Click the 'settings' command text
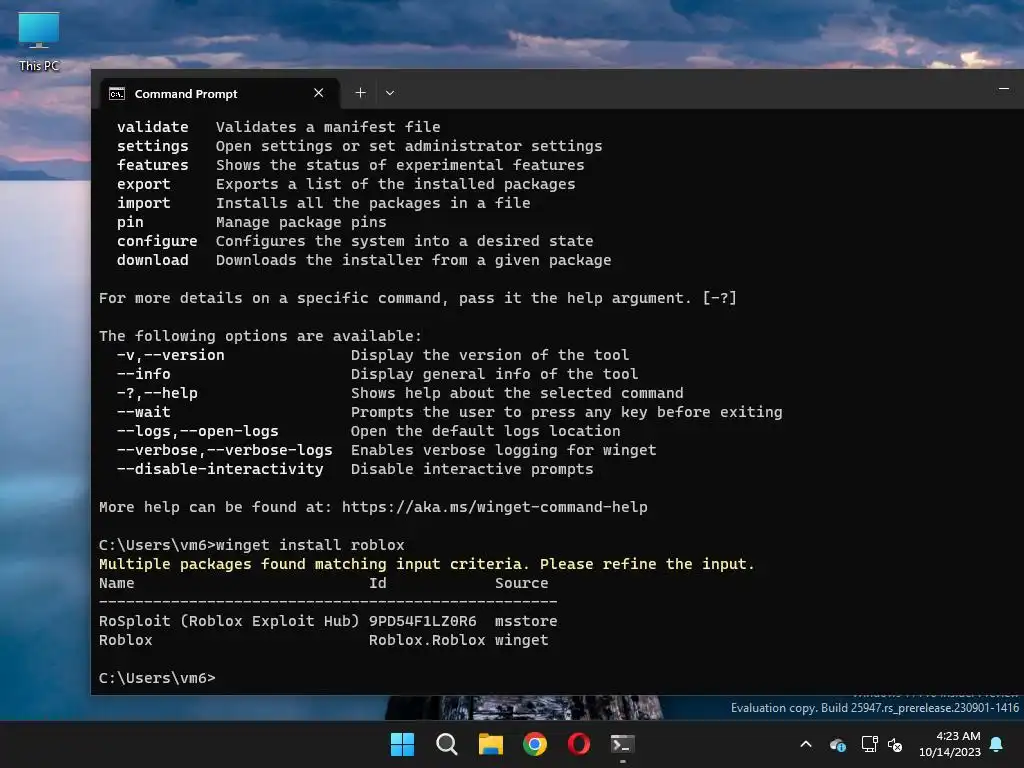 coord(153,146)
